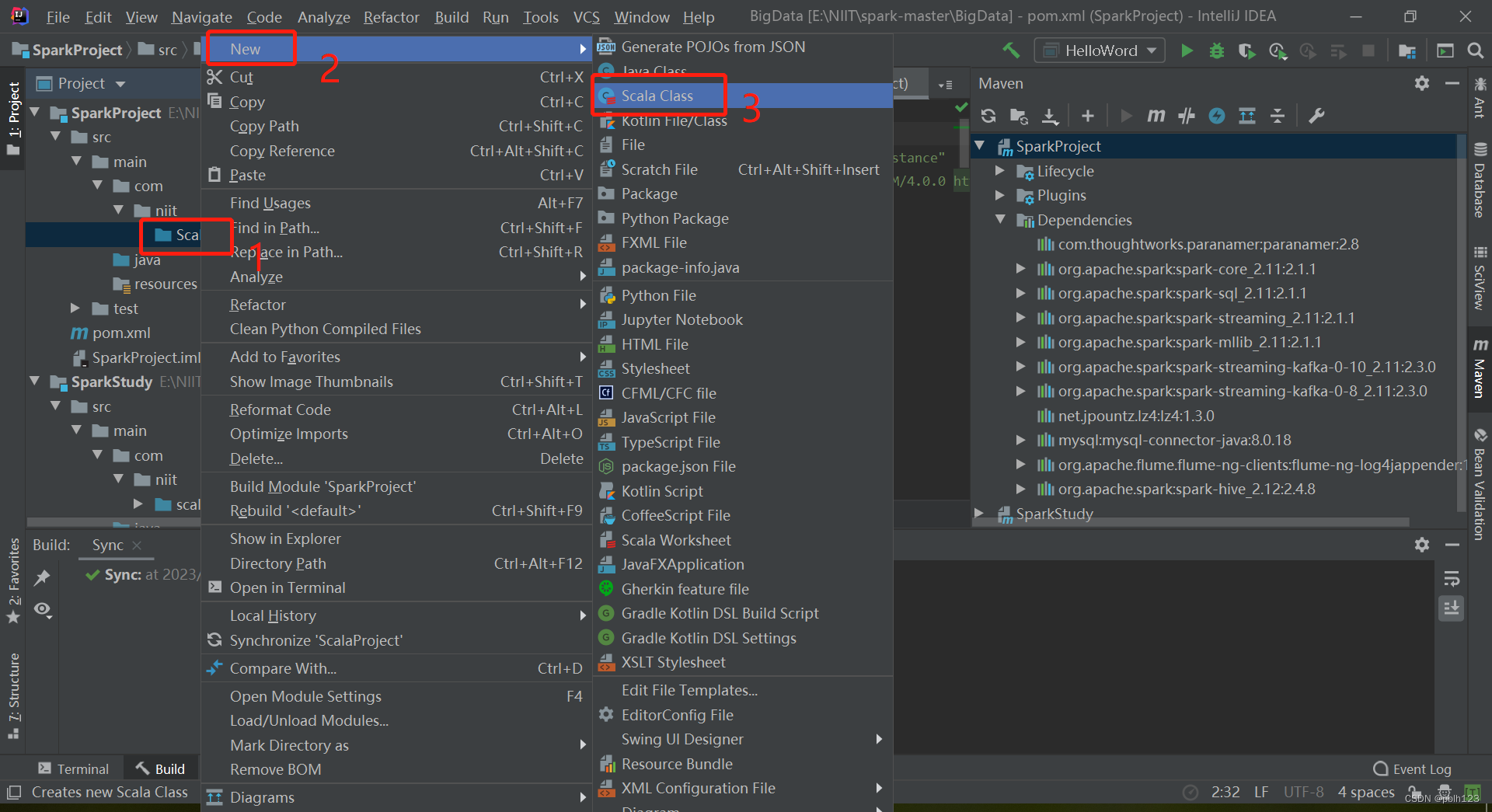Open Project view dropdown selector
The image size is (1492, 812).
81,83
